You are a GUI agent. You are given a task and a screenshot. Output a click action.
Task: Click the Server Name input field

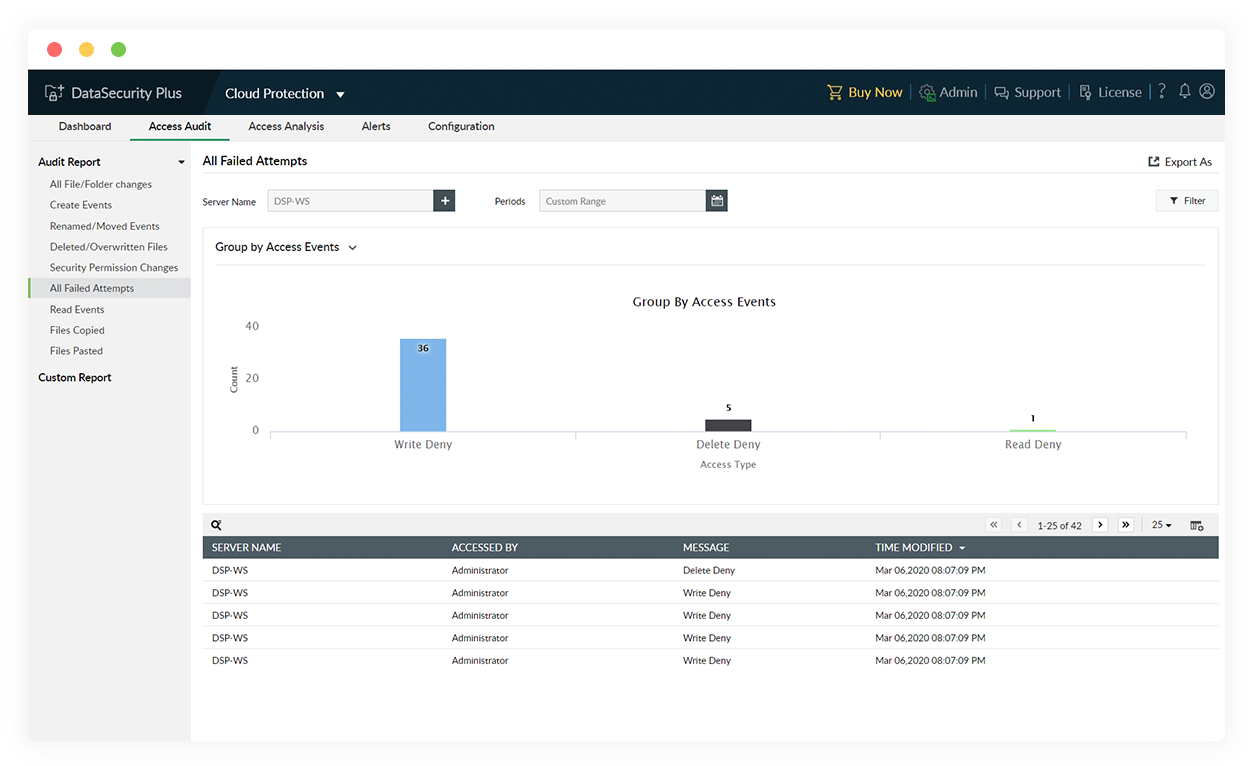(x=350, y=201)
